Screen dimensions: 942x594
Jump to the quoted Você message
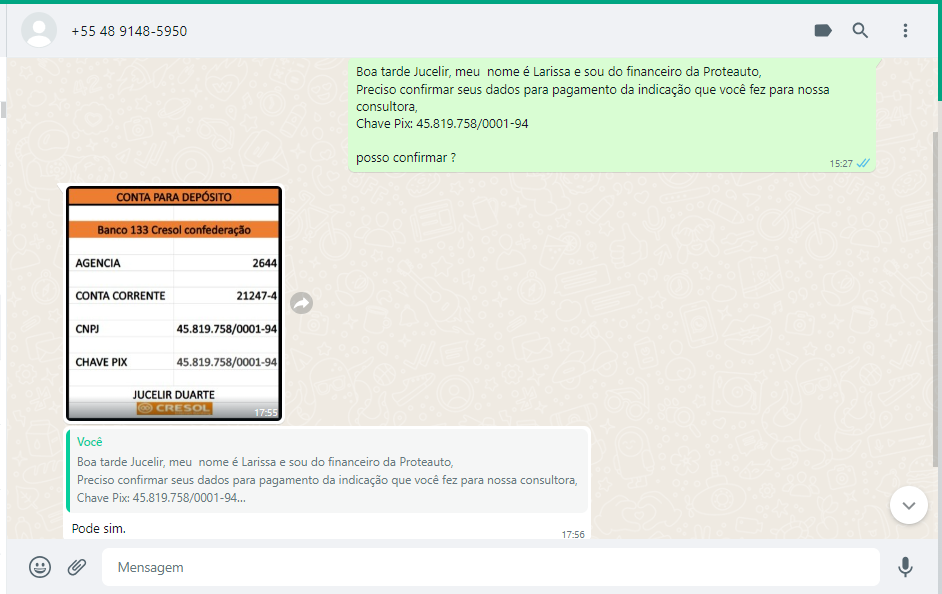point(326,471)
